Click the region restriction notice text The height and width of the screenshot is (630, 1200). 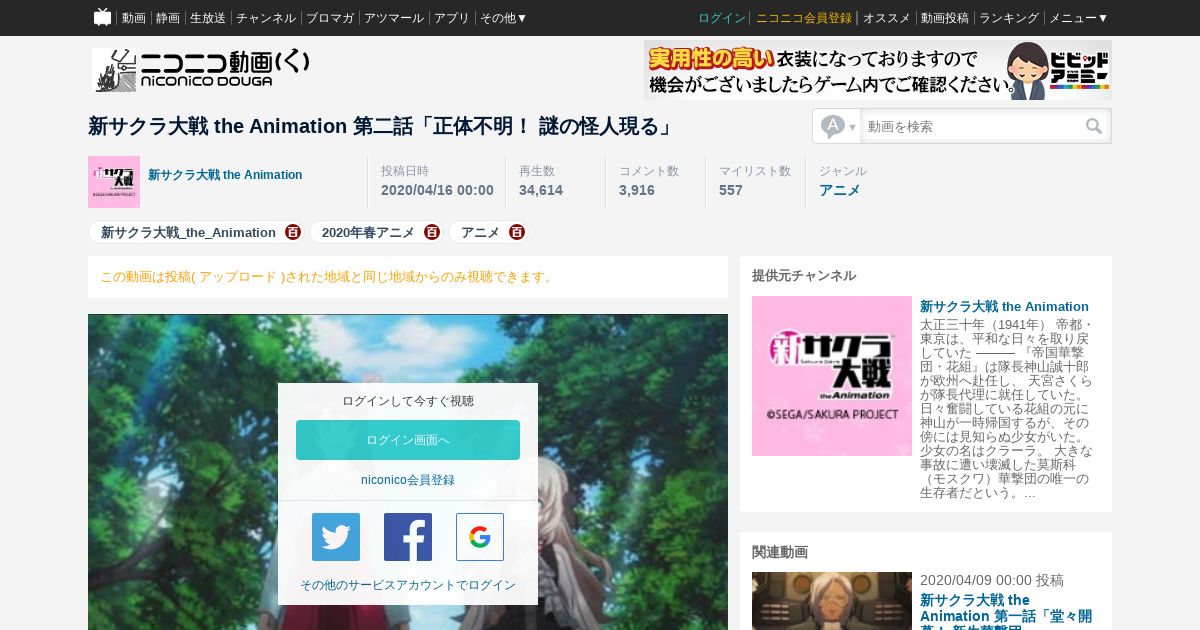(328, 277)
